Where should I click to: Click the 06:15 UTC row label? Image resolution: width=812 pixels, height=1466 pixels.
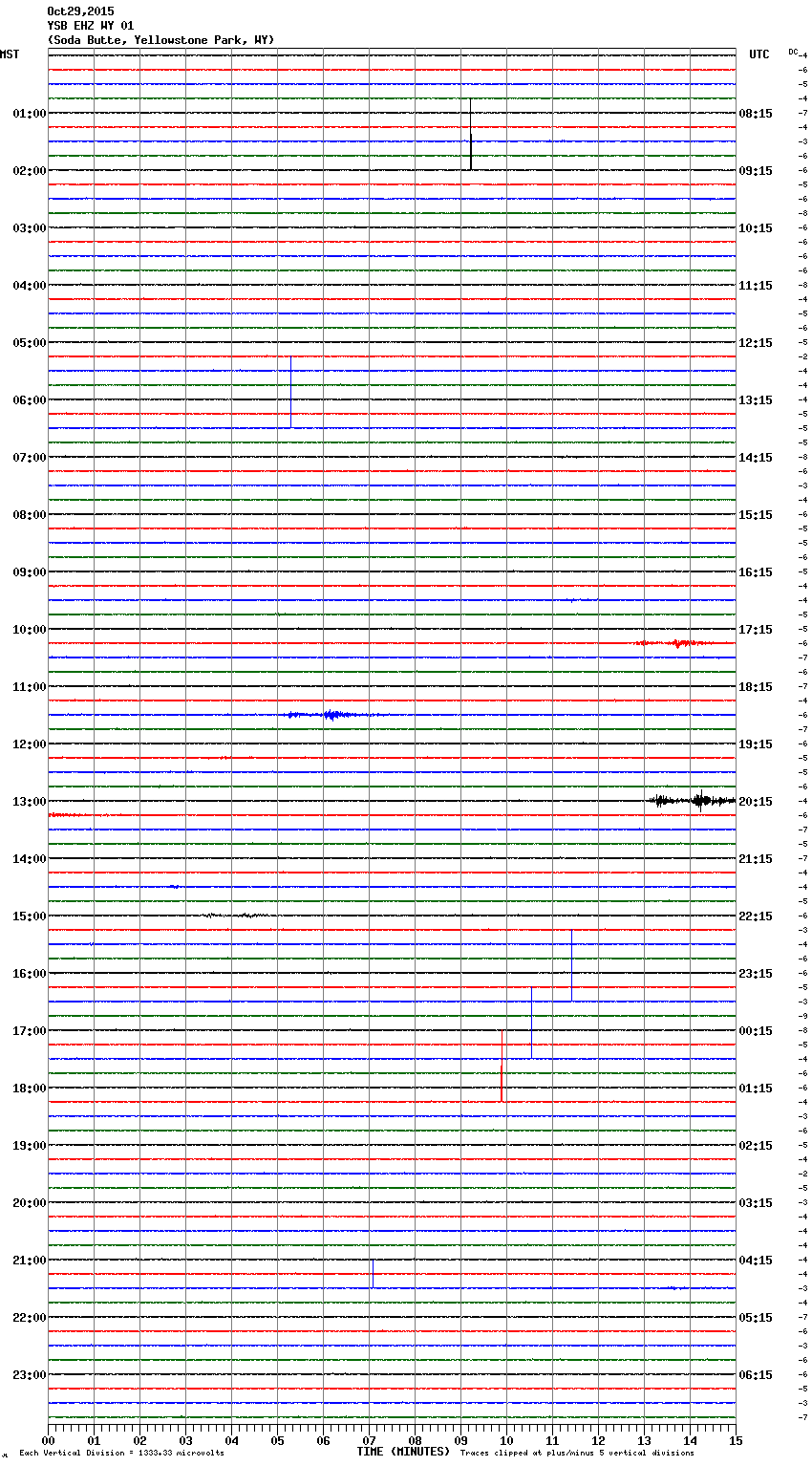[756, 1375]
